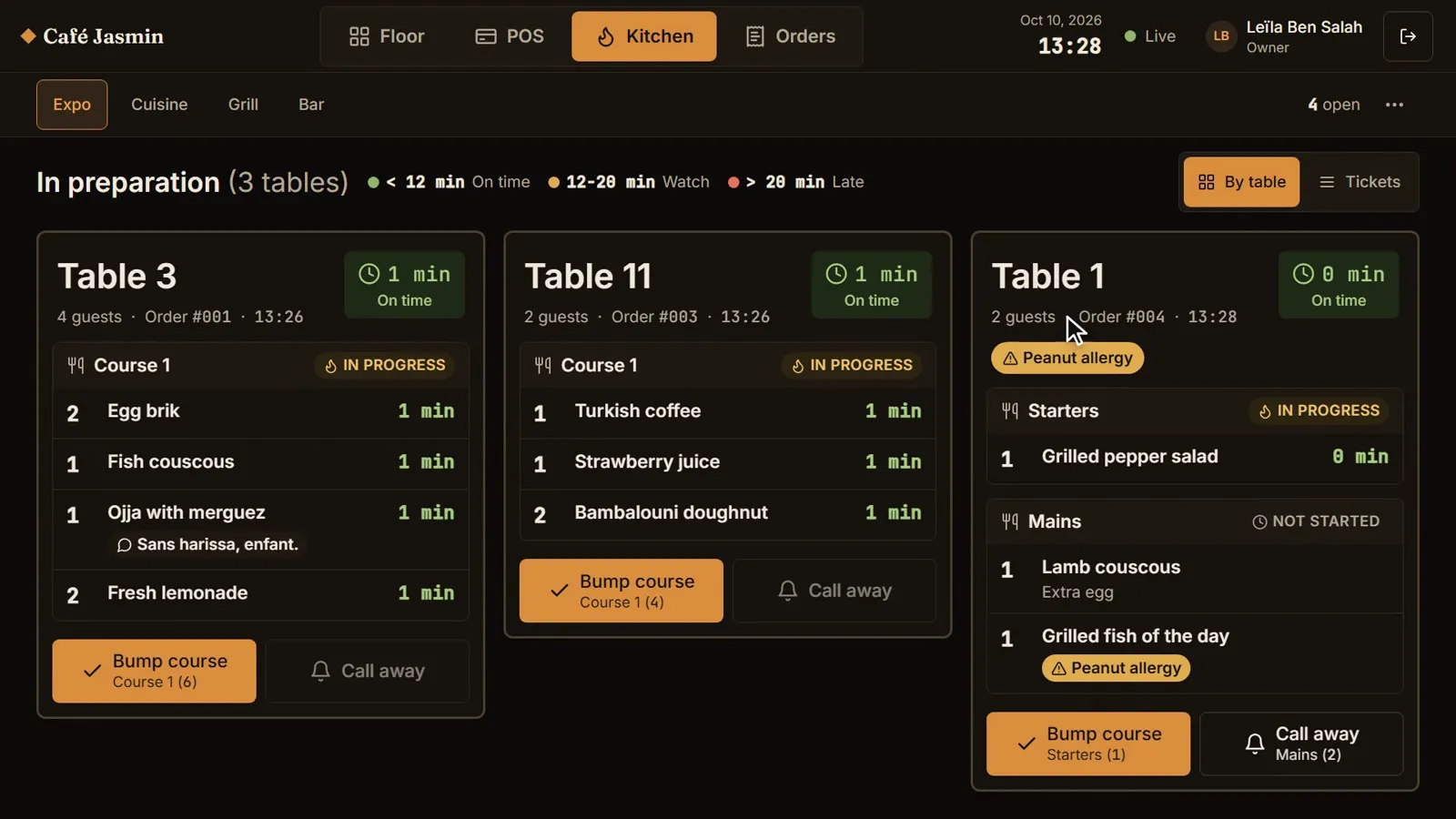Click the LB user avatar
The height and width of the screenshot is (819, 1456).
coord(1221,36)
